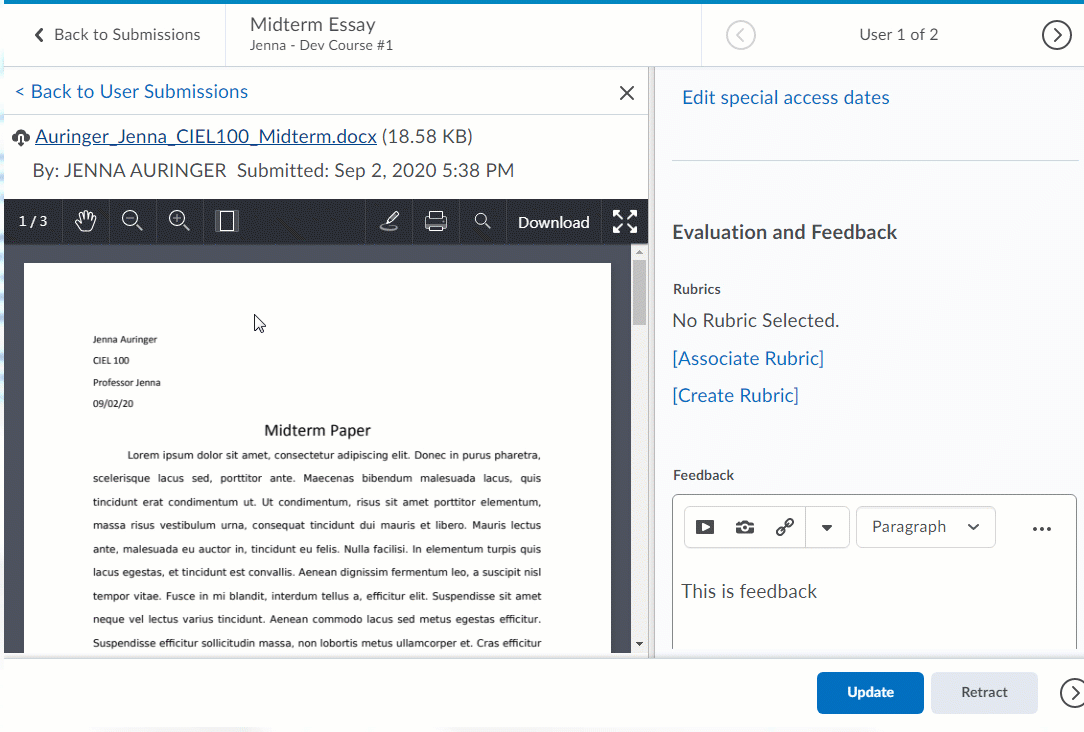Go Back to Submissions

pyautogui.click(x=118, y=35)
